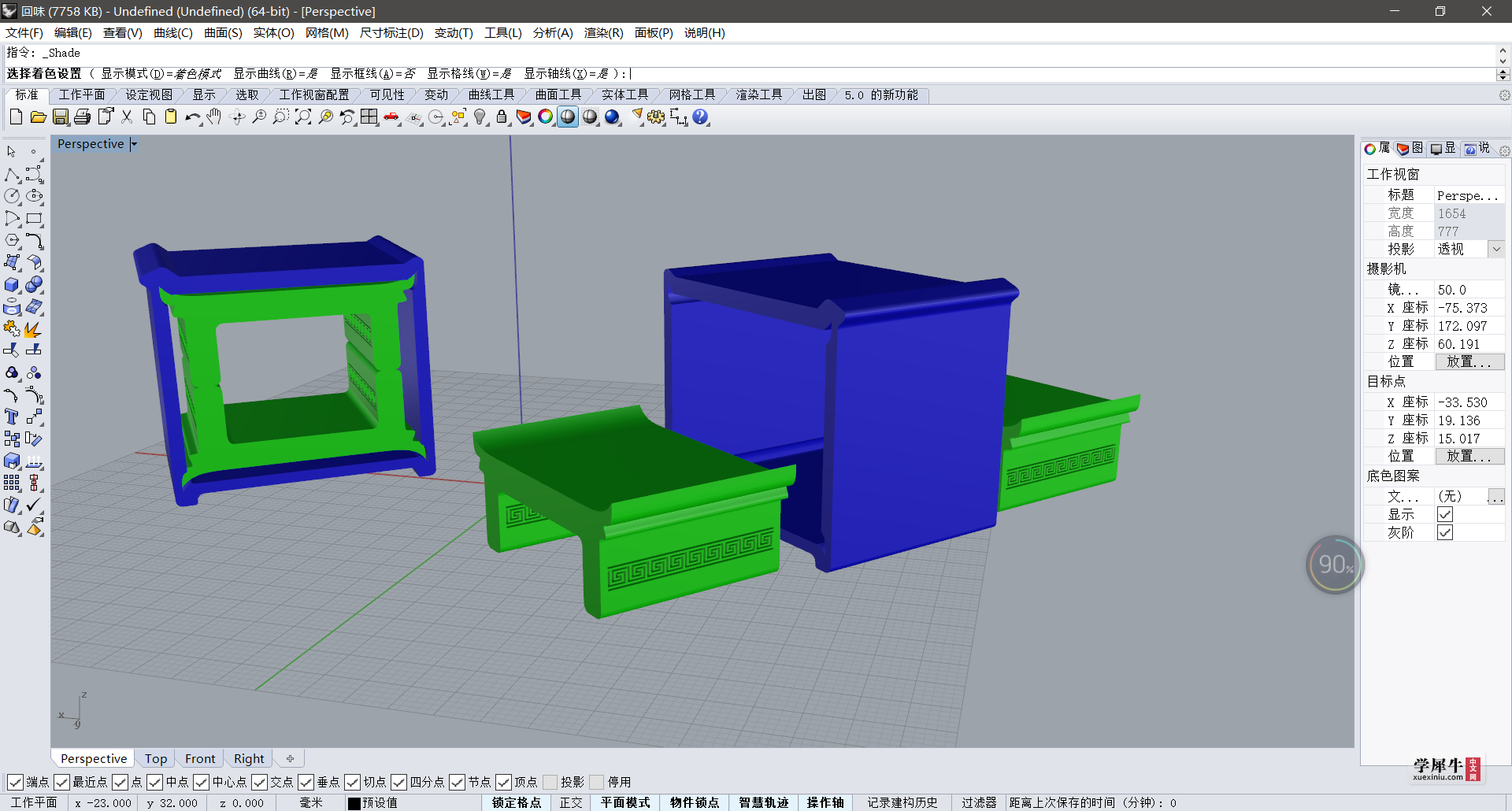The width and height of the screenshot is (1512, 811).
Task: Toggle 切点 tangent snap checkbox
Action: point(352,782)
